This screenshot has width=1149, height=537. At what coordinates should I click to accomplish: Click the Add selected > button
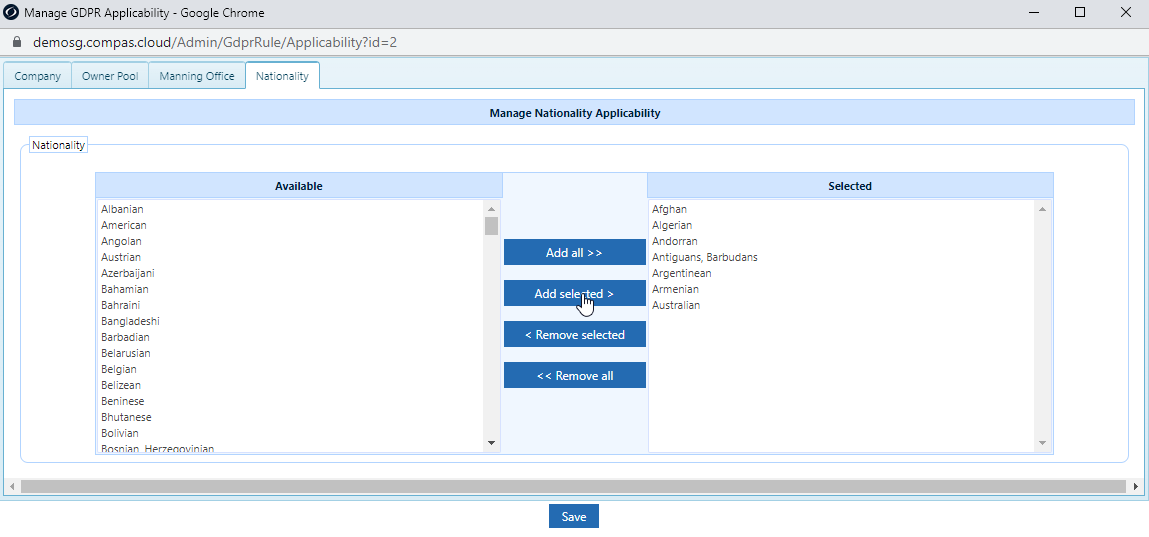pos(574,294)
